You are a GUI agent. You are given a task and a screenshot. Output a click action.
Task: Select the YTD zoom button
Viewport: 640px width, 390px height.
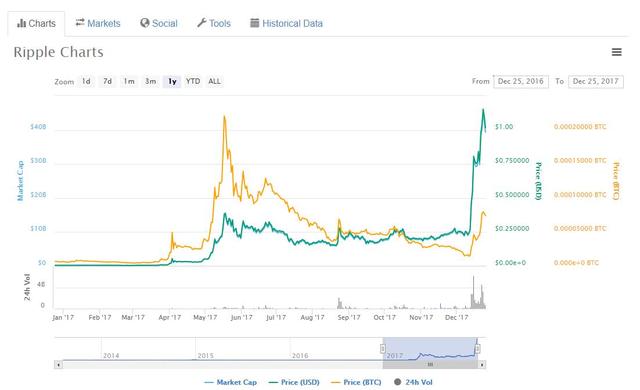(193, 81)
